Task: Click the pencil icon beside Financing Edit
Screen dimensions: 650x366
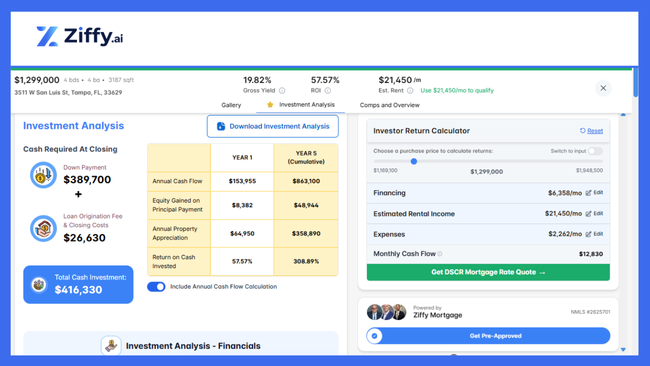Action: pos(588,193)
